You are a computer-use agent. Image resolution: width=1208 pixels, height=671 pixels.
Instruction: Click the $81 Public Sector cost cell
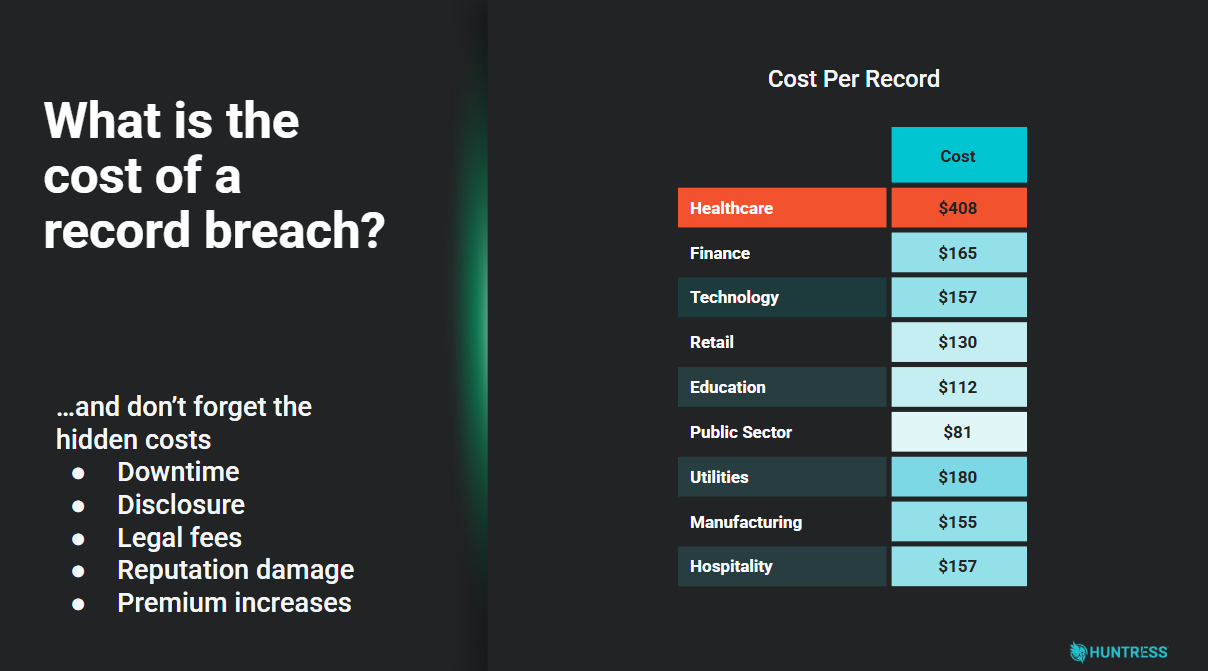tap(959, 432)
